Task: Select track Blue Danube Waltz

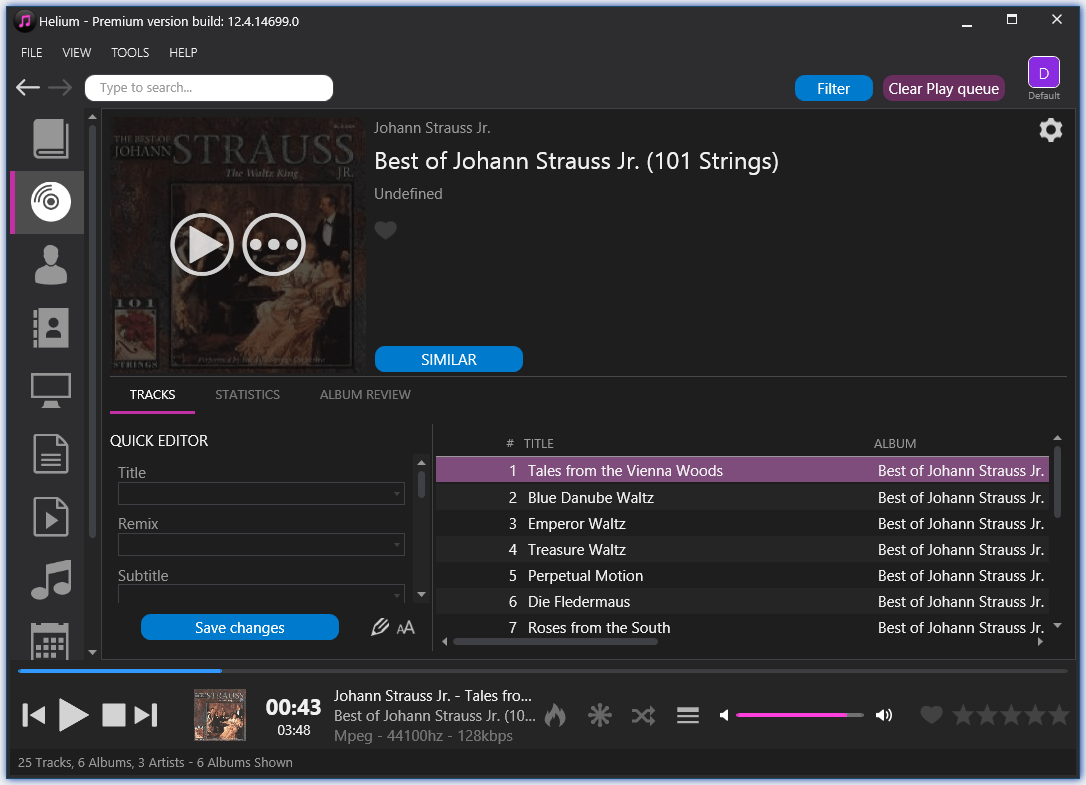Action: 742,497
